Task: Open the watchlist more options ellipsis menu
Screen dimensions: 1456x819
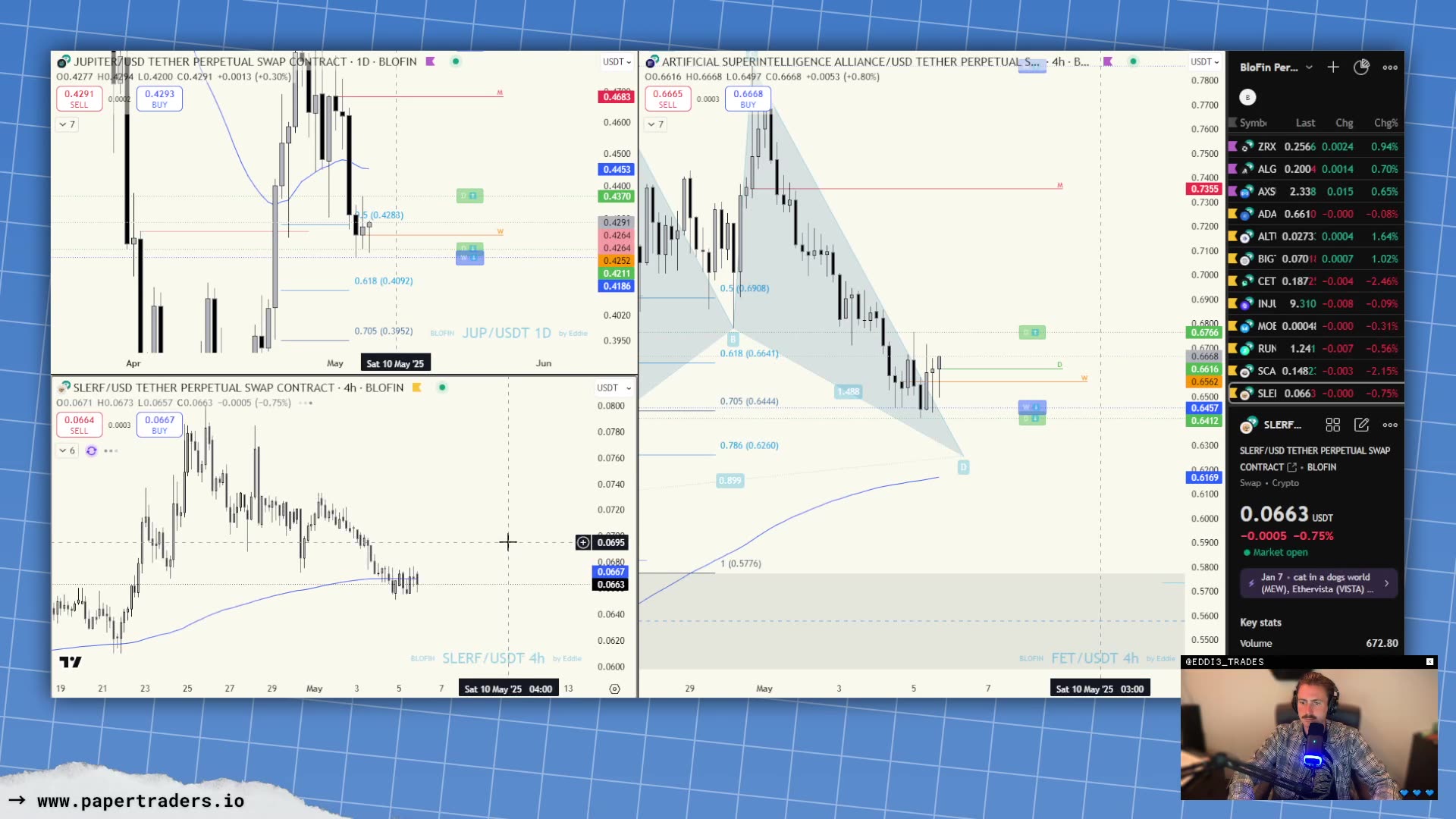Action: [x=1391, y=67]
